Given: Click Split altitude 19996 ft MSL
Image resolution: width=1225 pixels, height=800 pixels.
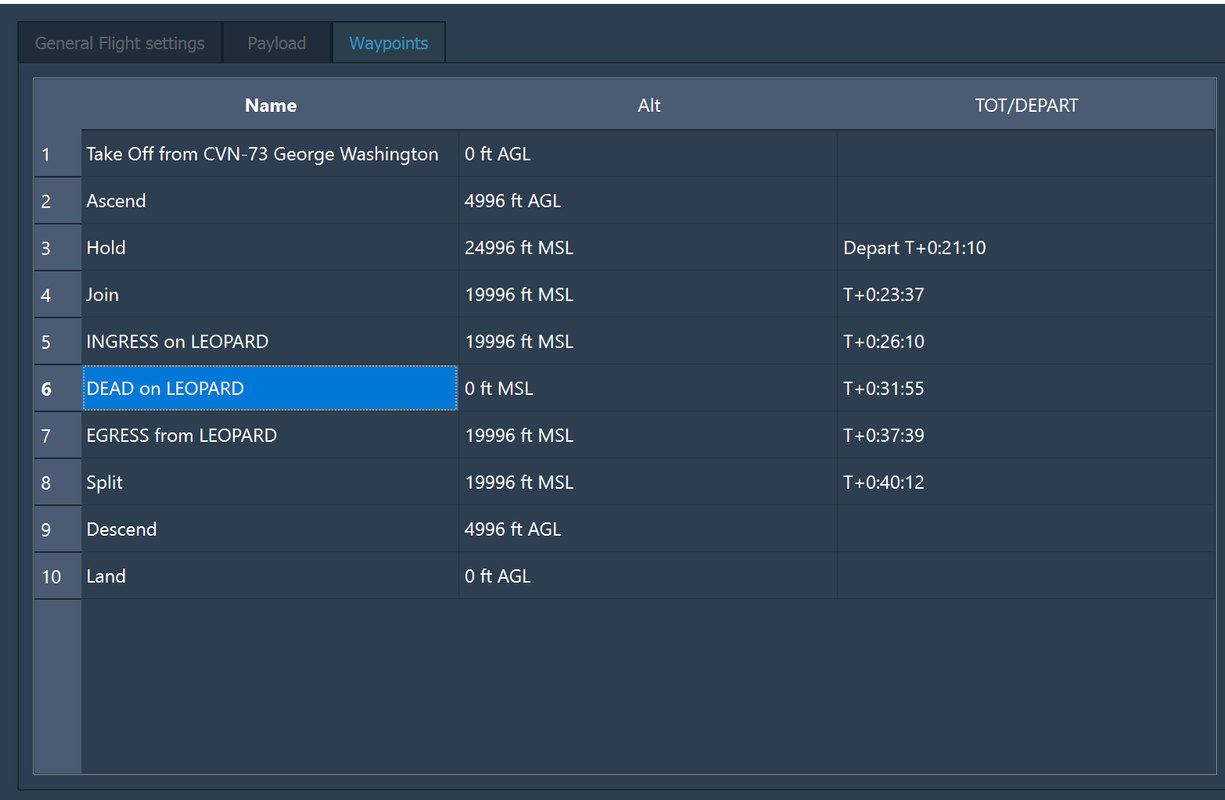Looking at the screenshot, I should (x=648, y=483).
